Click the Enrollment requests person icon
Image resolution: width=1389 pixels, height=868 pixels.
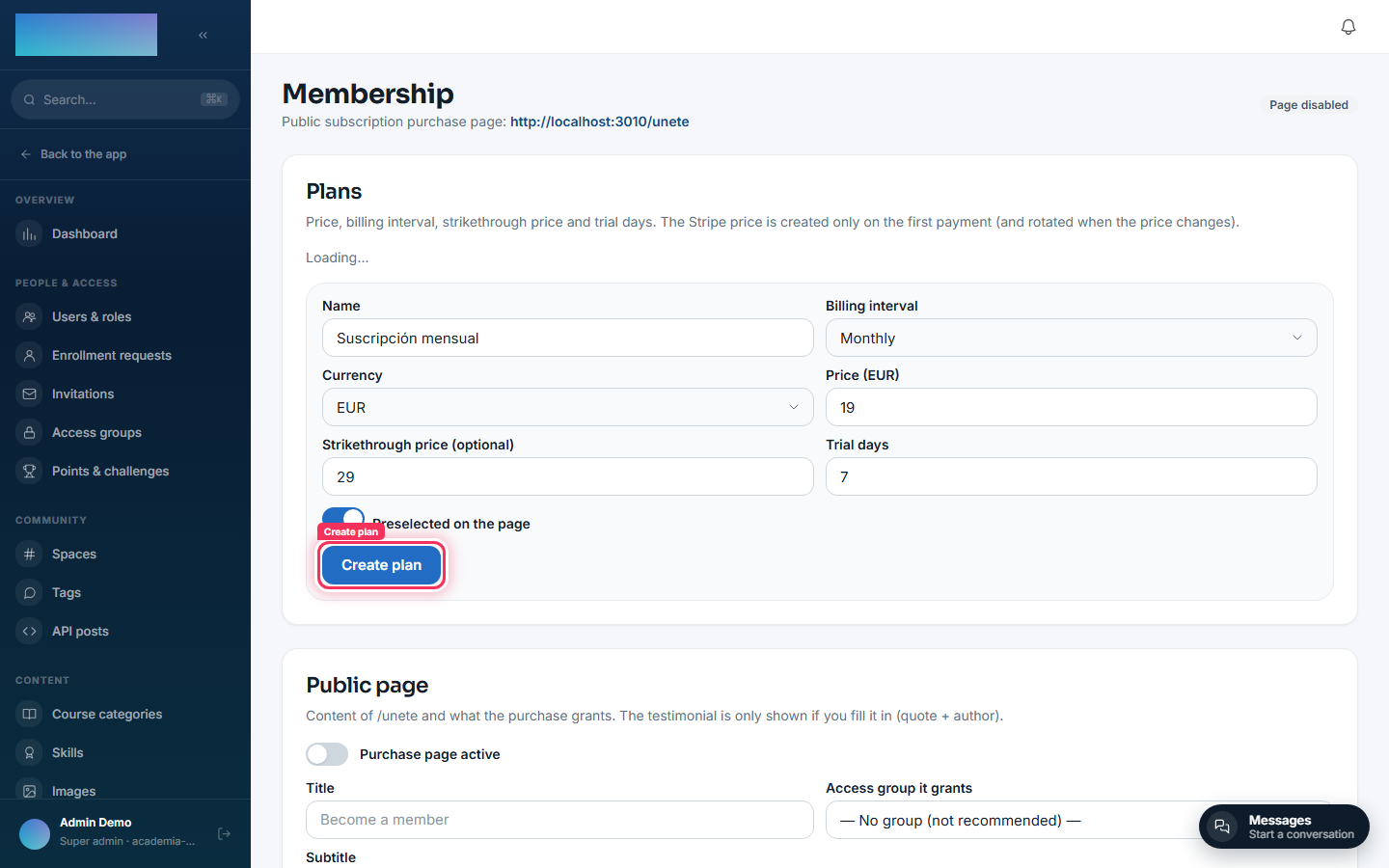[x=29, y=356]
